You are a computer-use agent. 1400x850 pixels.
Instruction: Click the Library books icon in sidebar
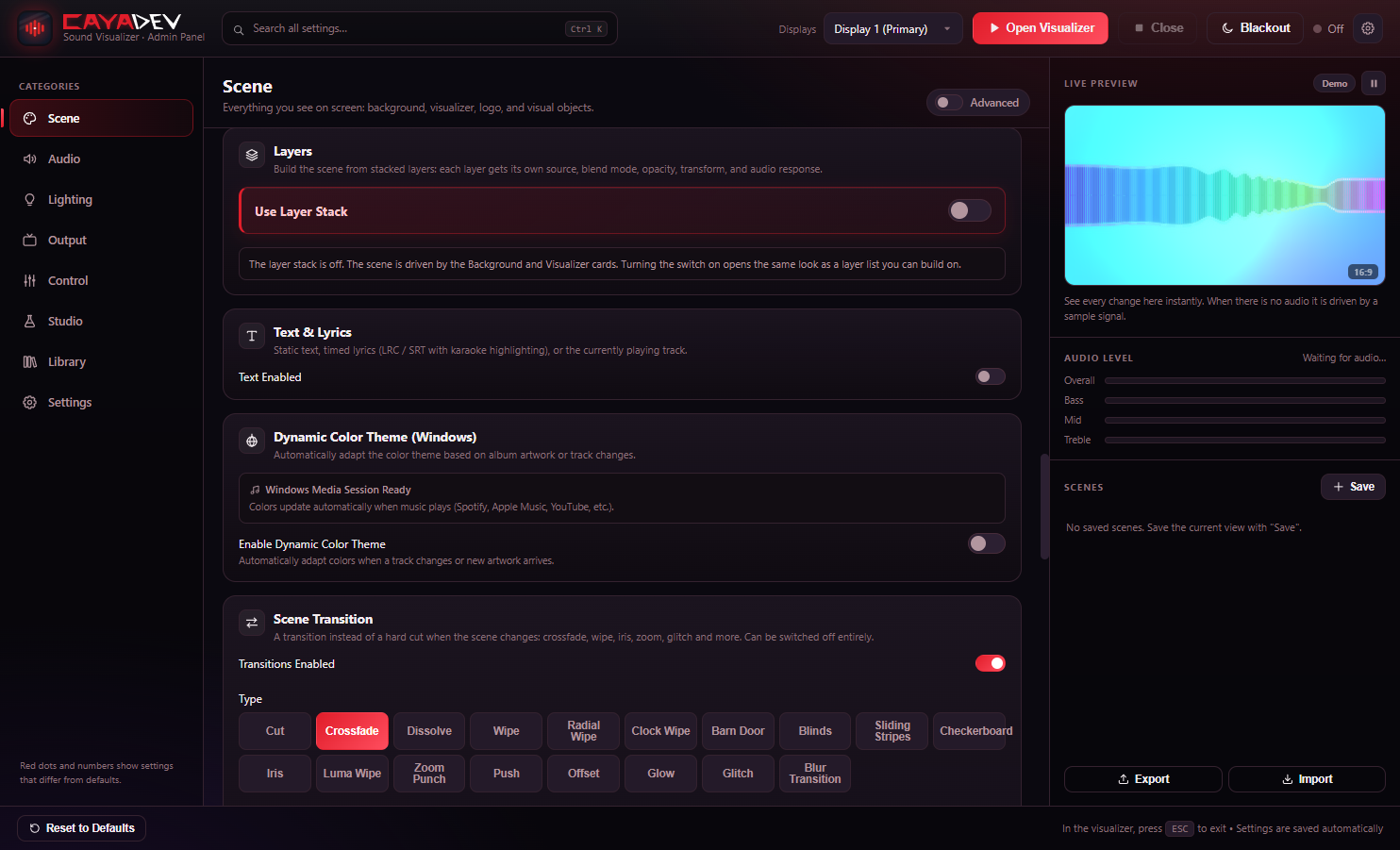click(x=30, y=361)
